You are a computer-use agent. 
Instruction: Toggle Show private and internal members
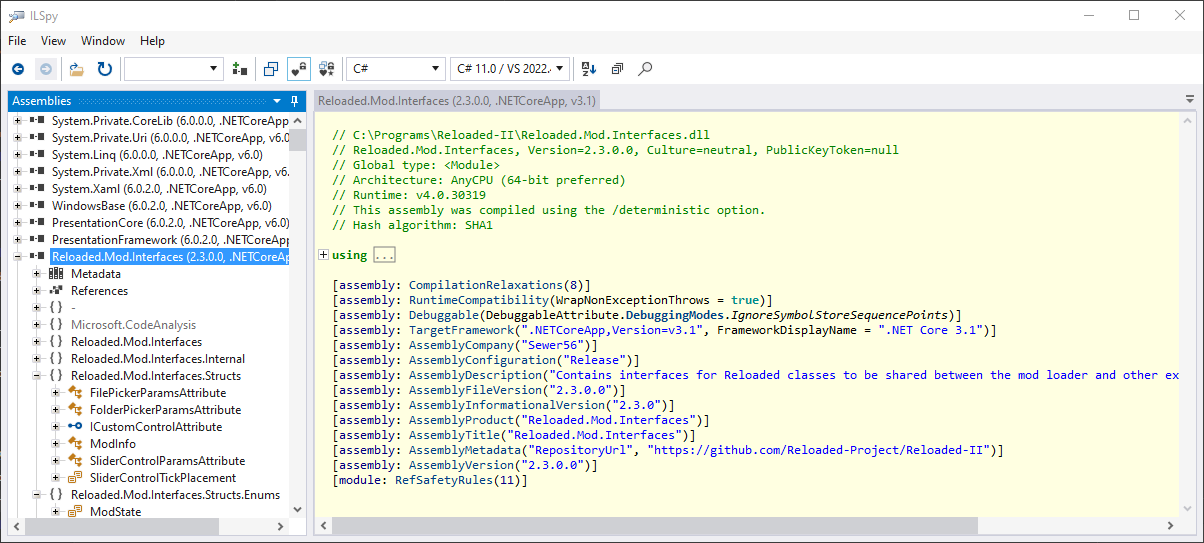point(299,69)
